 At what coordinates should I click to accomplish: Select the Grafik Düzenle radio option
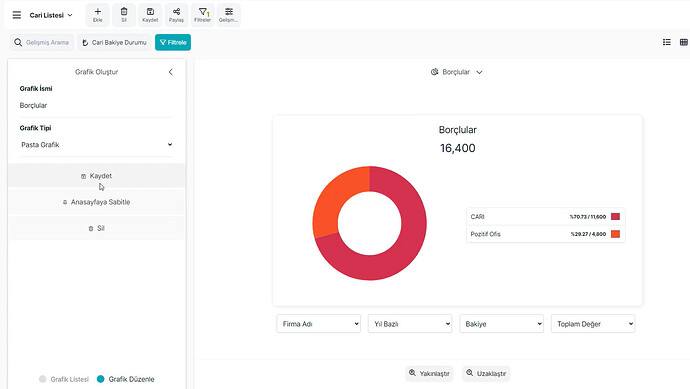[101, 379]
